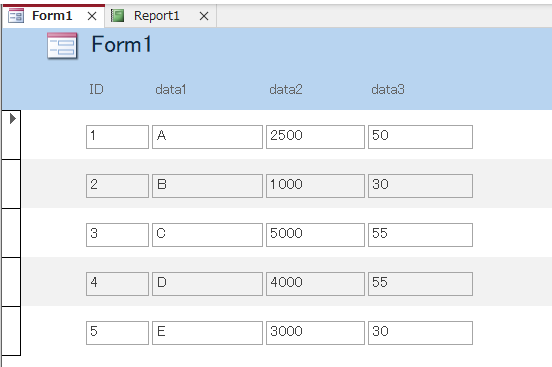
Task: Select record 1 with the arrow selector
Action: pyautogui.click(x=11, y=135)
